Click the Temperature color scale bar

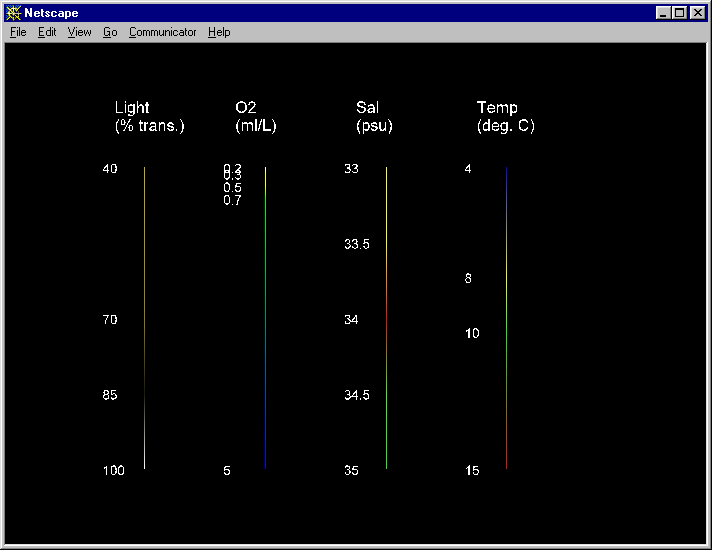coord(507,317)
